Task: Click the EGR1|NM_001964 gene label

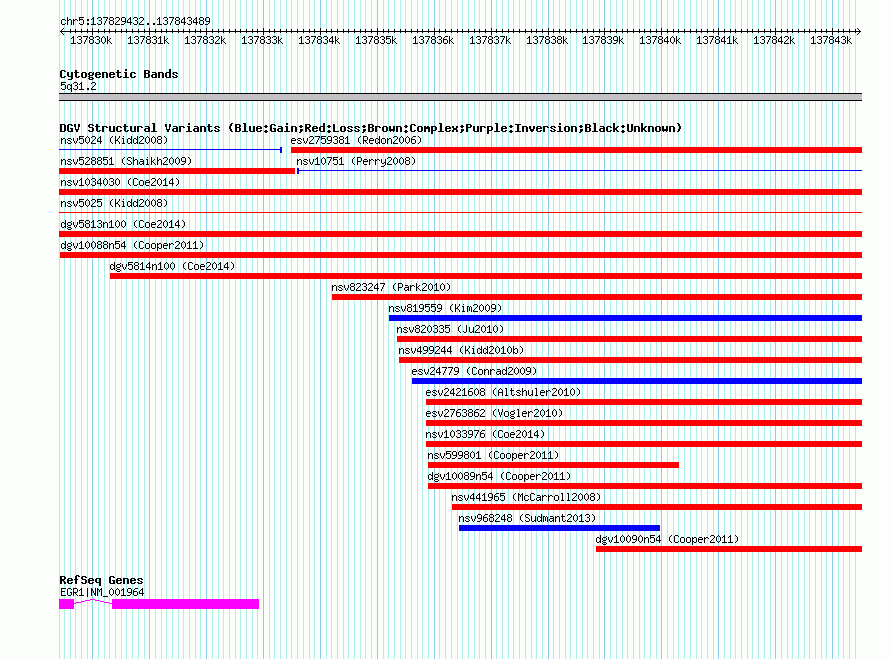Action: click(x=102, y=593)
